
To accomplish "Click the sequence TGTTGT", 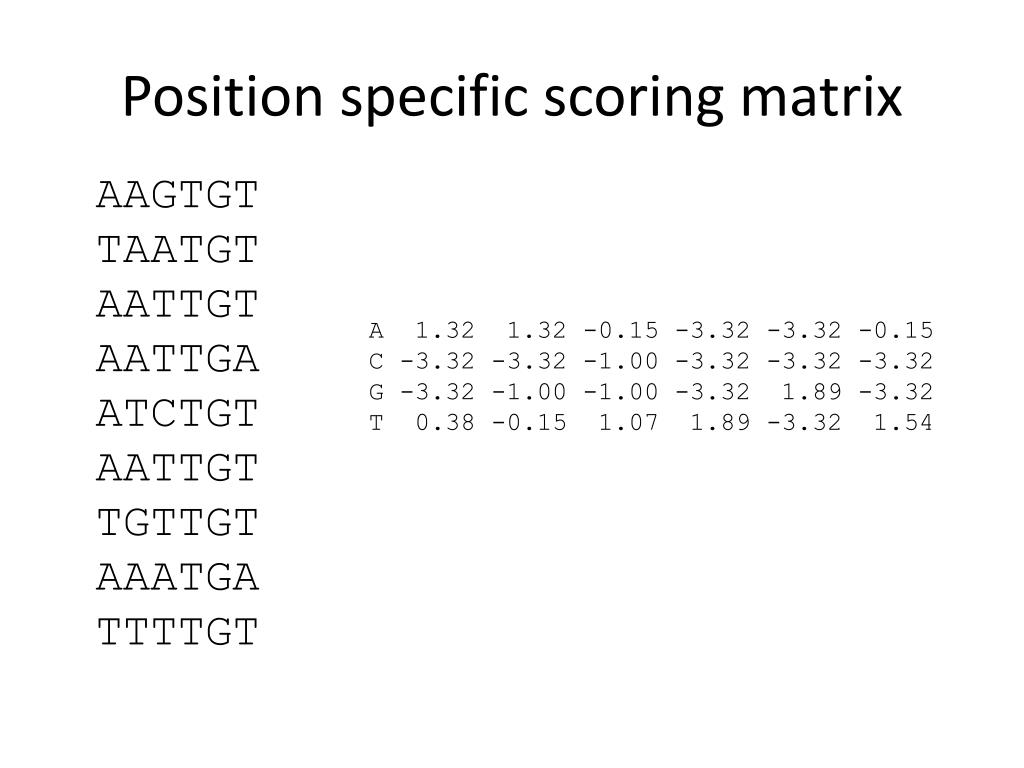I will click(x=178, y=523).
